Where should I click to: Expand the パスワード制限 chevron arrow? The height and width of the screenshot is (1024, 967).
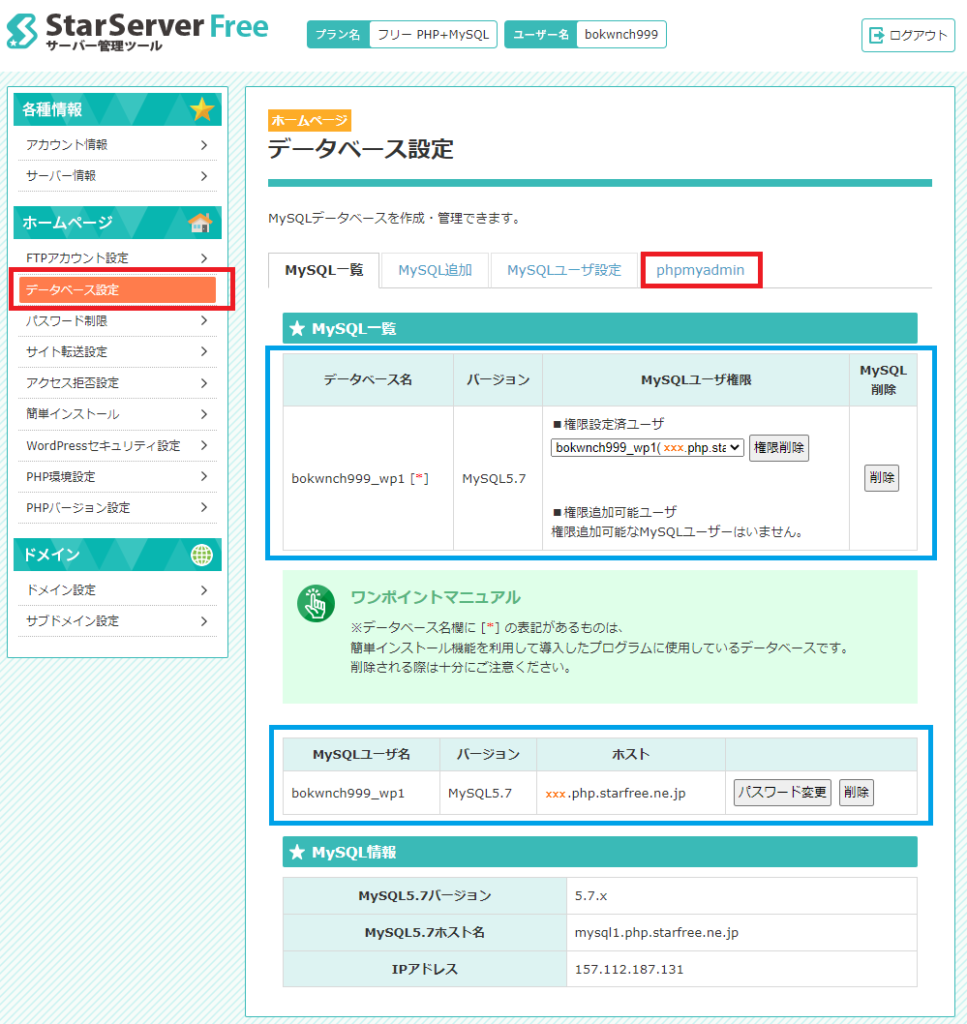(204, 321)
